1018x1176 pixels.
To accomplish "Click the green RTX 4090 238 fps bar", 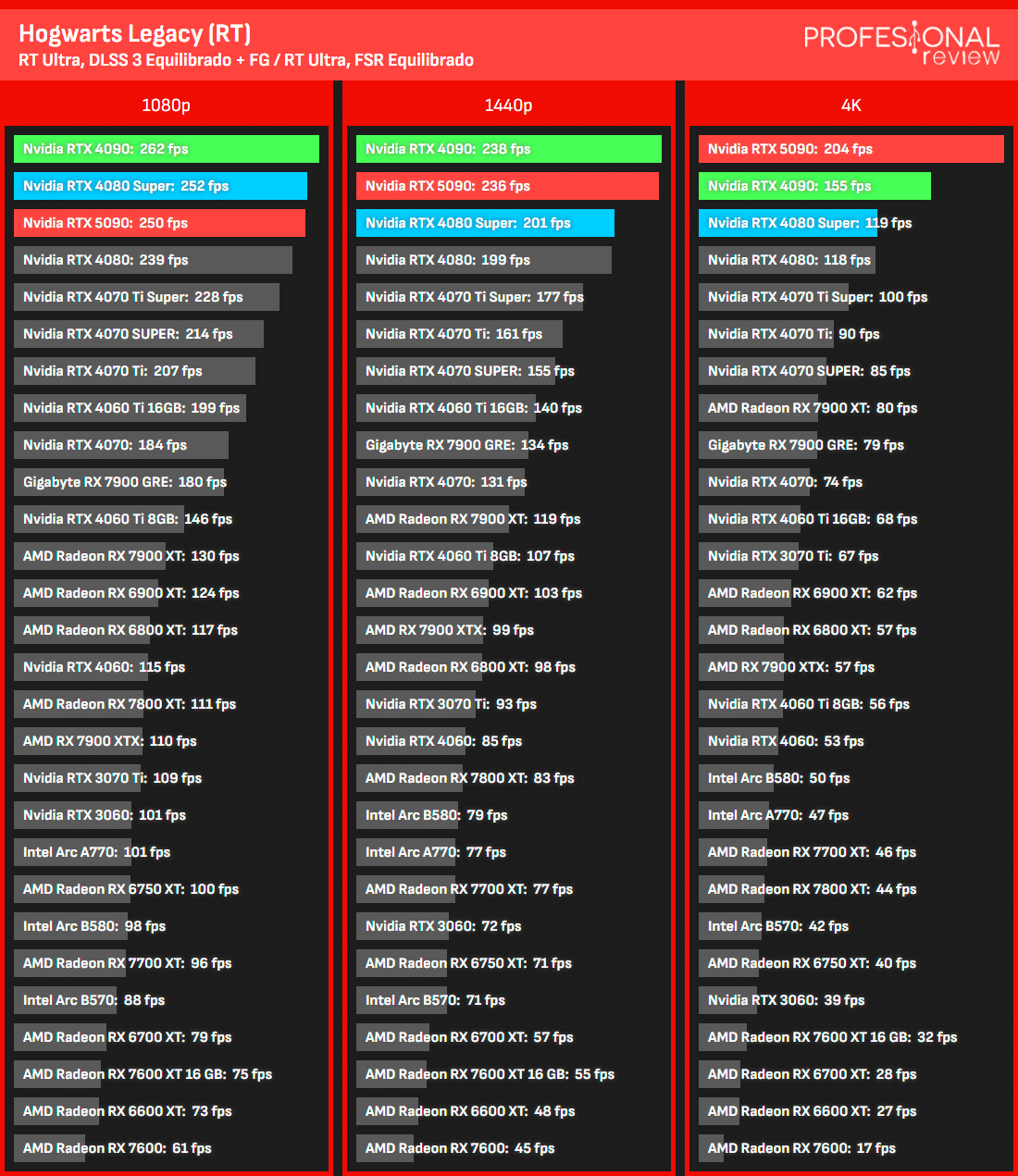I will point(509,149).
